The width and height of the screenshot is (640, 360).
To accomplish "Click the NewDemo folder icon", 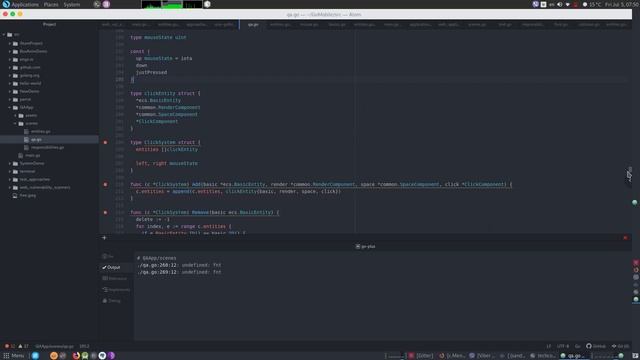I will click(15, 91).
